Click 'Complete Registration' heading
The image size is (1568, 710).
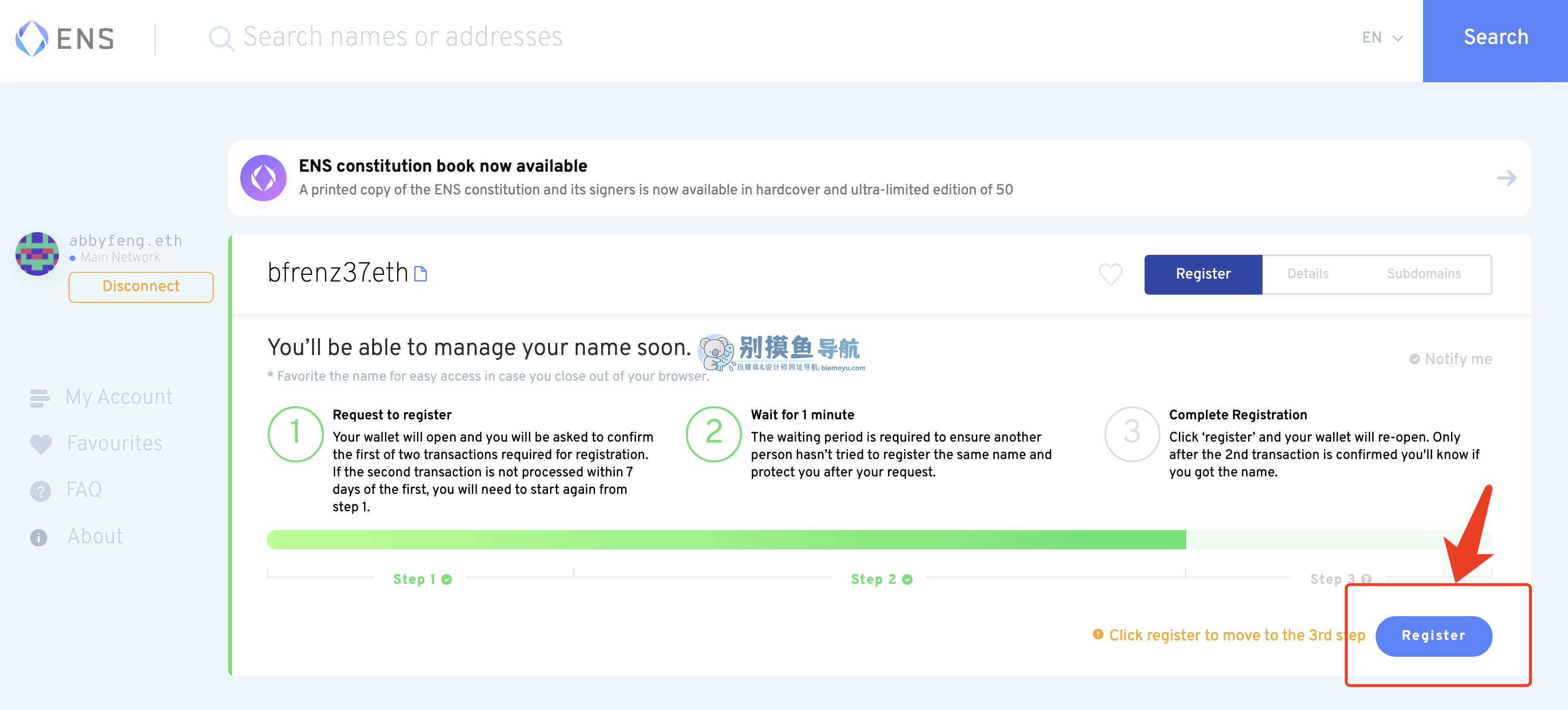[1237, 414]
